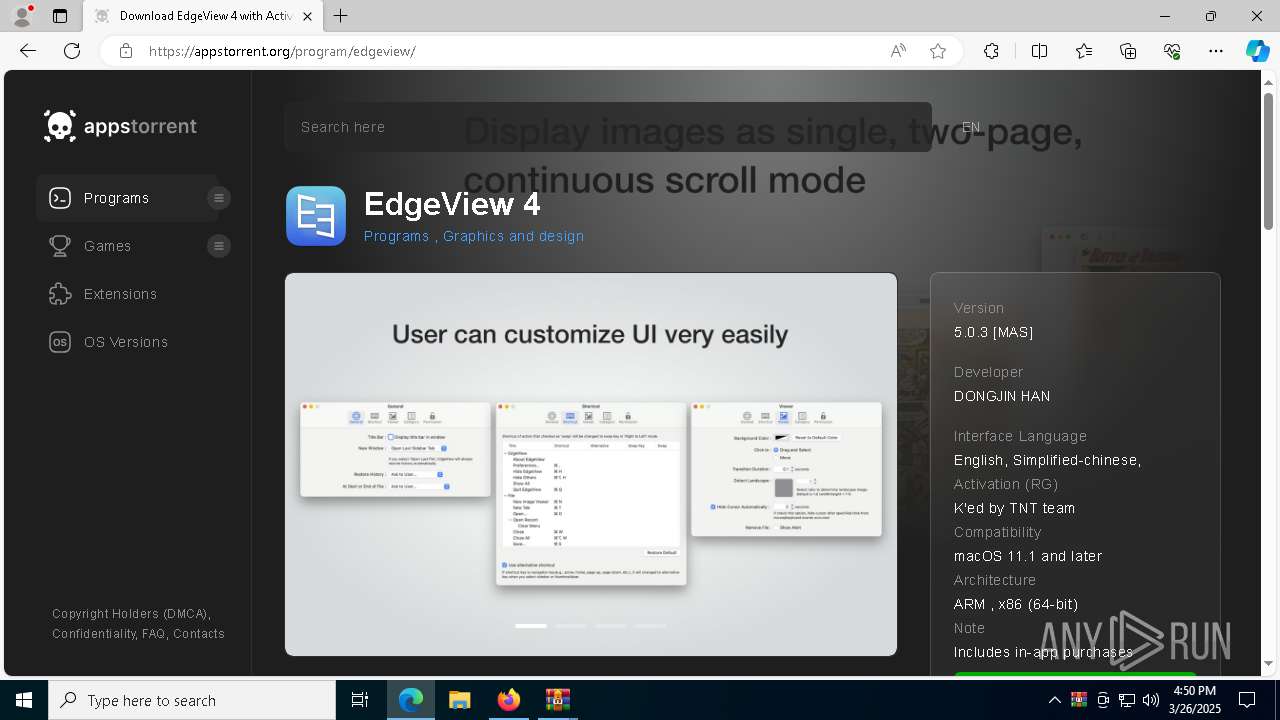Viewport: 1280px width, 720px height.
Task: Open Browser essentials
Action: coord(1172,51)
